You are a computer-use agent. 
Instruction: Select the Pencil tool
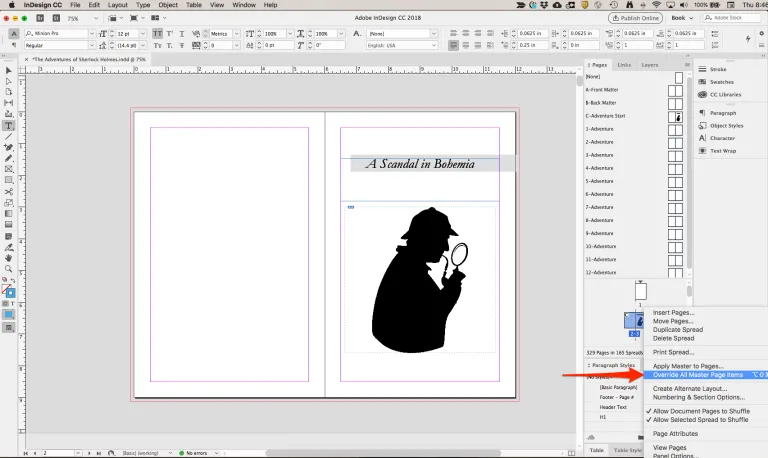8,158
